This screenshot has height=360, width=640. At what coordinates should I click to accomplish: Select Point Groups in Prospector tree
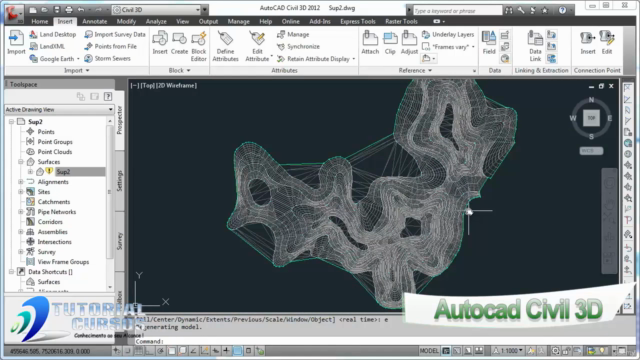coord(55,142)
